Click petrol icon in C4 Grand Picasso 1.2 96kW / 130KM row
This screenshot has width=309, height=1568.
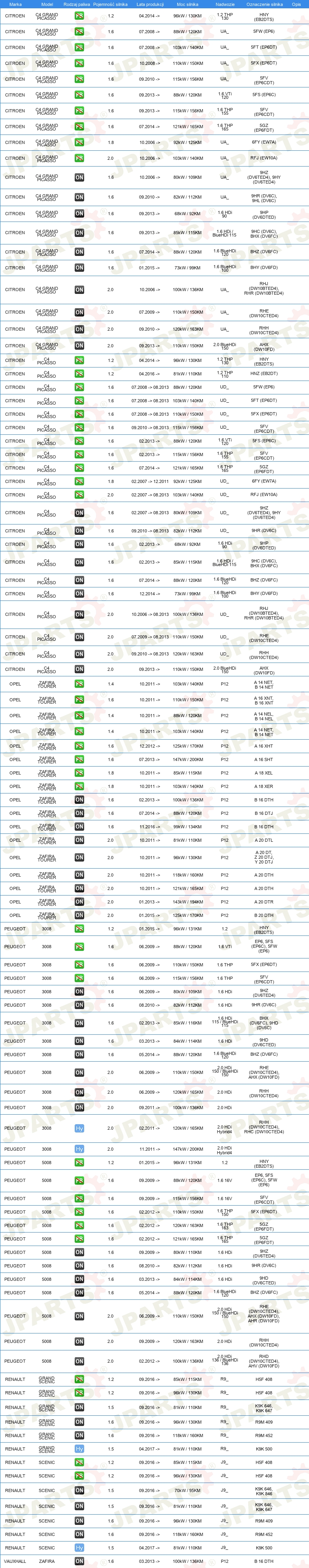[79, 16]
